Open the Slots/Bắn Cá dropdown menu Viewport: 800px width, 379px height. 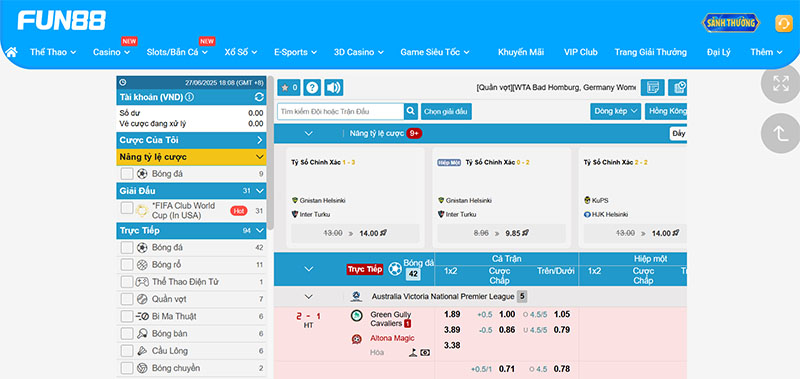point(177,52)
